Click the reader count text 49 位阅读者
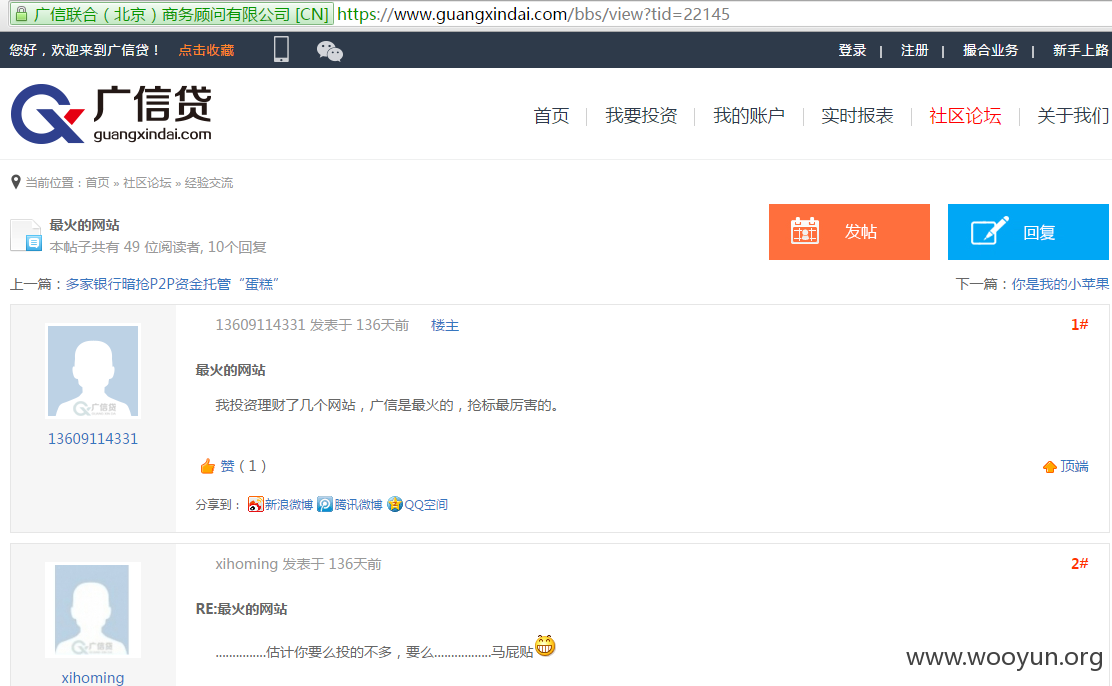 pyautogui.click(x=162, y=247)
